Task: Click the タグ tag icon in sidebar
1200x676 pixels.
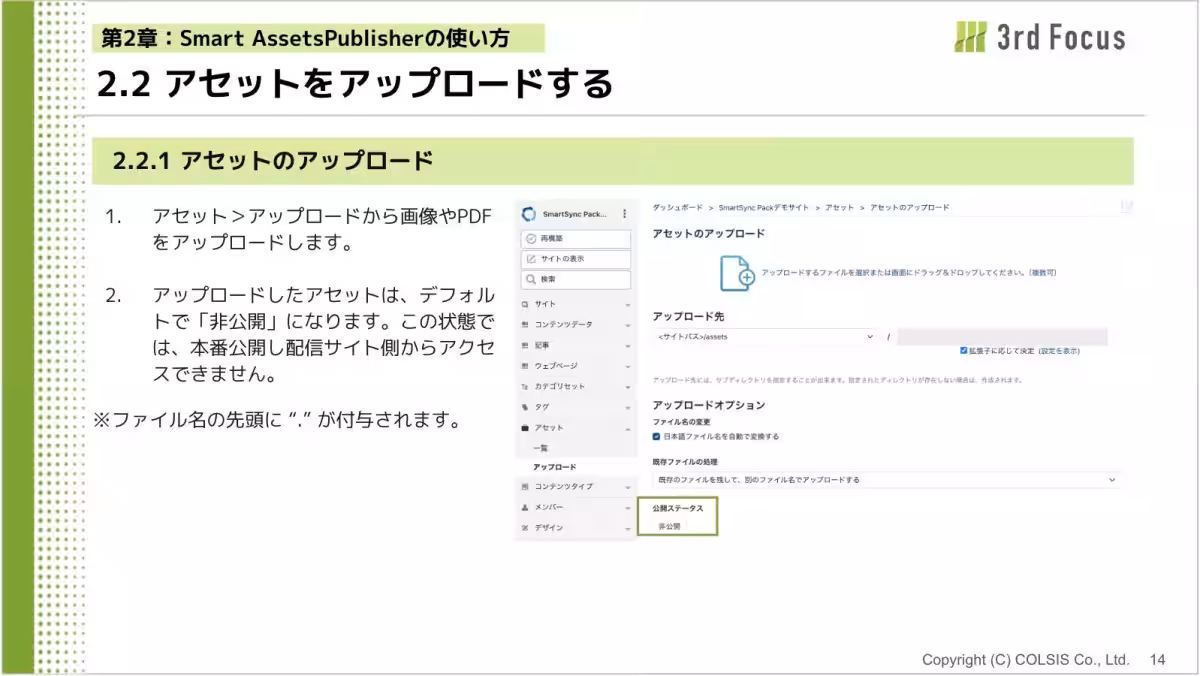Action: (x=526, y=407)
